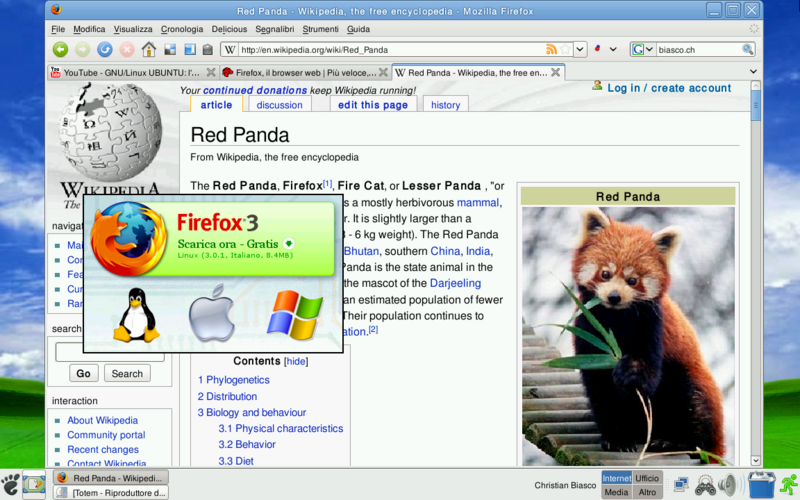800x500 pixels.
Task: Click the blue sidebar panel toolbar icon
Action: (190, 49)
